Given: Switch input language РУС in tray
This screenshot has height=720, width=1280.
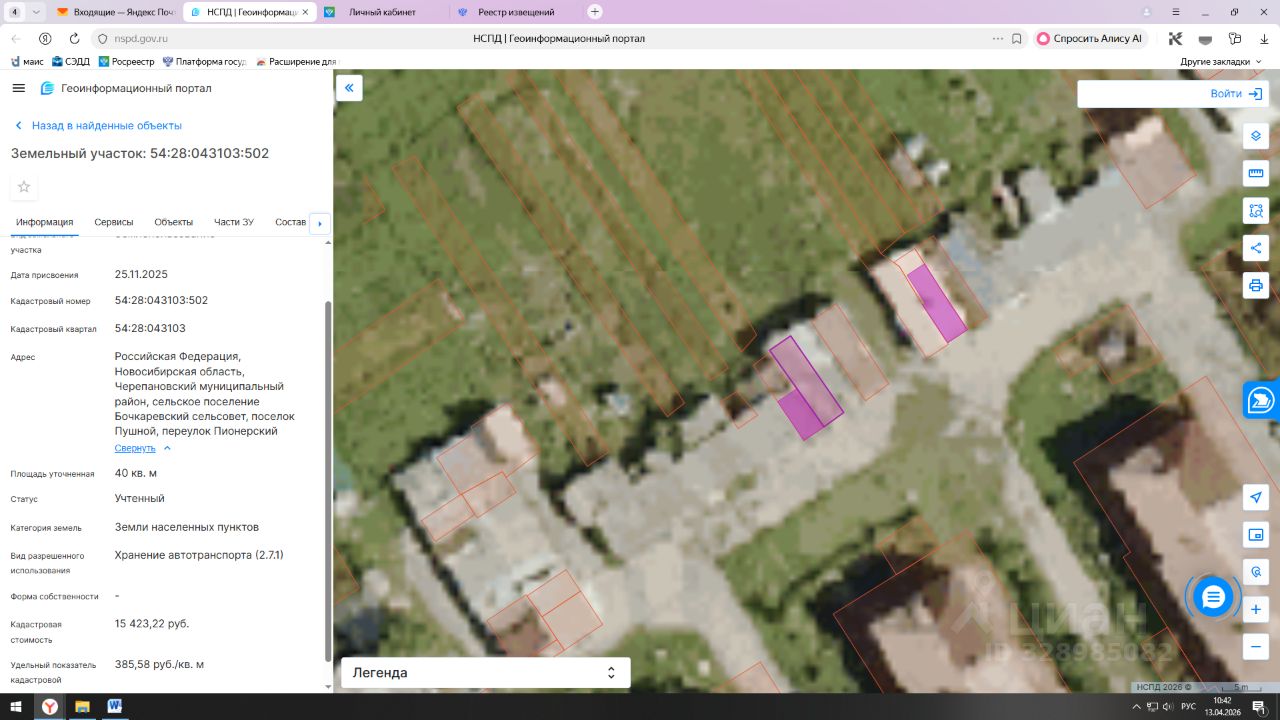Looking at the screenshot, I should 1188,707.
